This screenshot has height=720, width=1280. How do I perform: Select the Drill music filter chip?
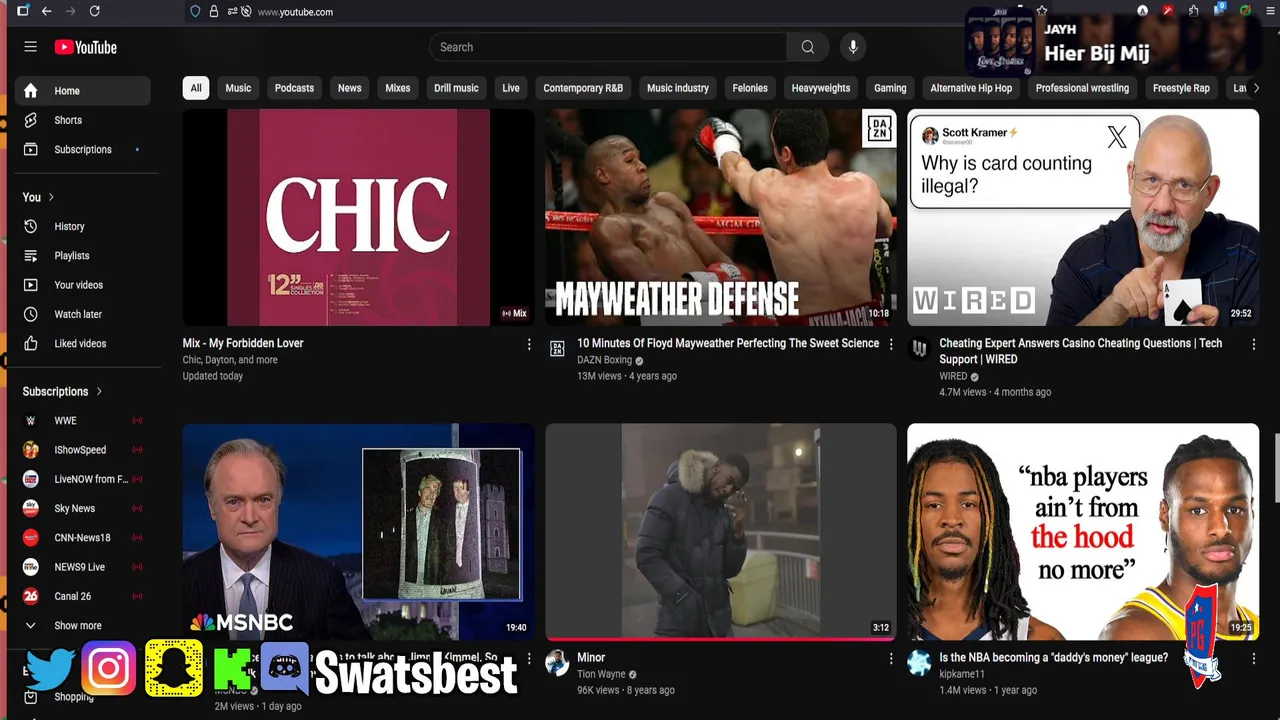click(456, 88)
